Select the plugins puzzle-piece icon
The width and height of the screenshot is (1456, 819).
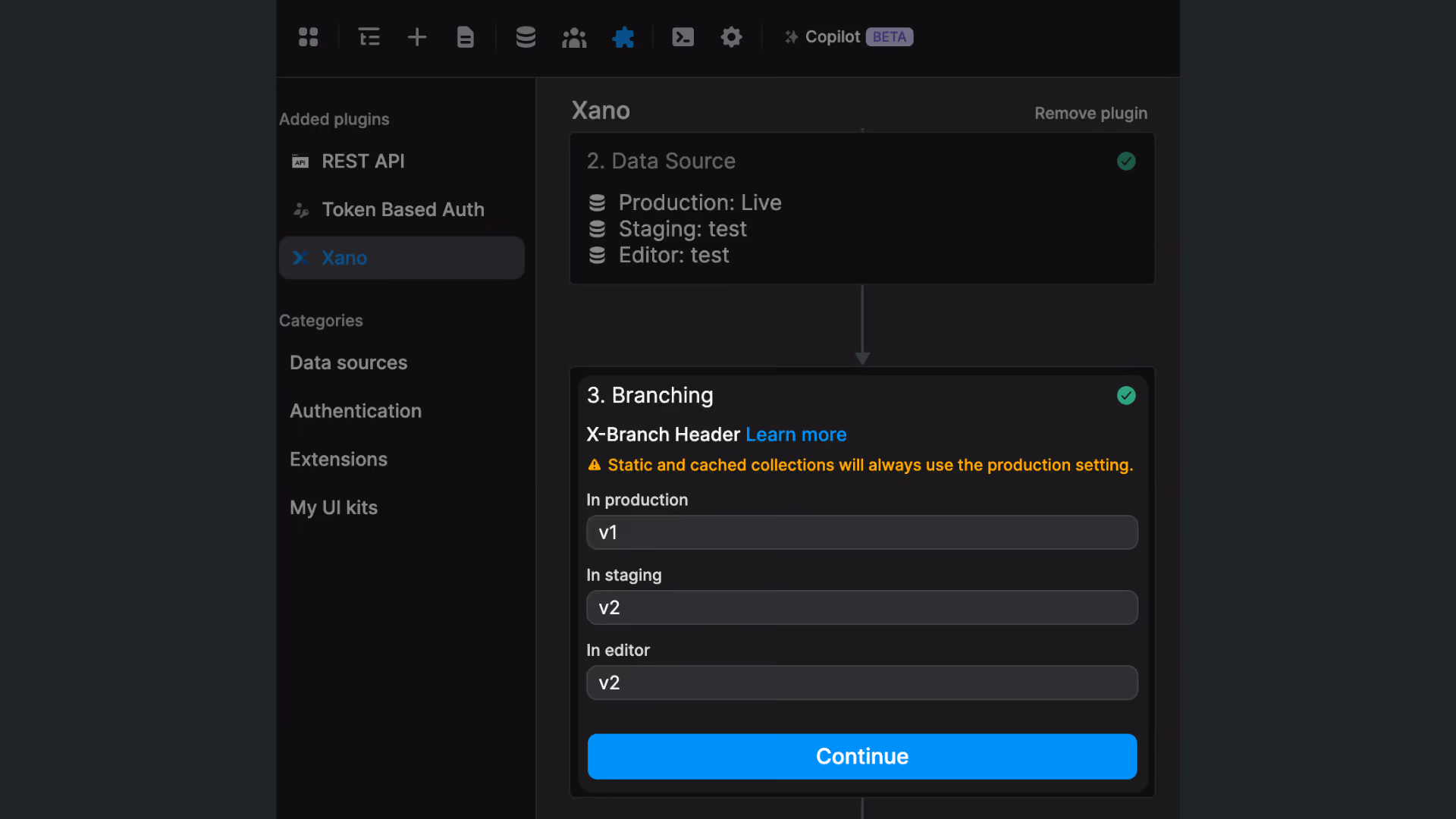click(x=623, y=37)
